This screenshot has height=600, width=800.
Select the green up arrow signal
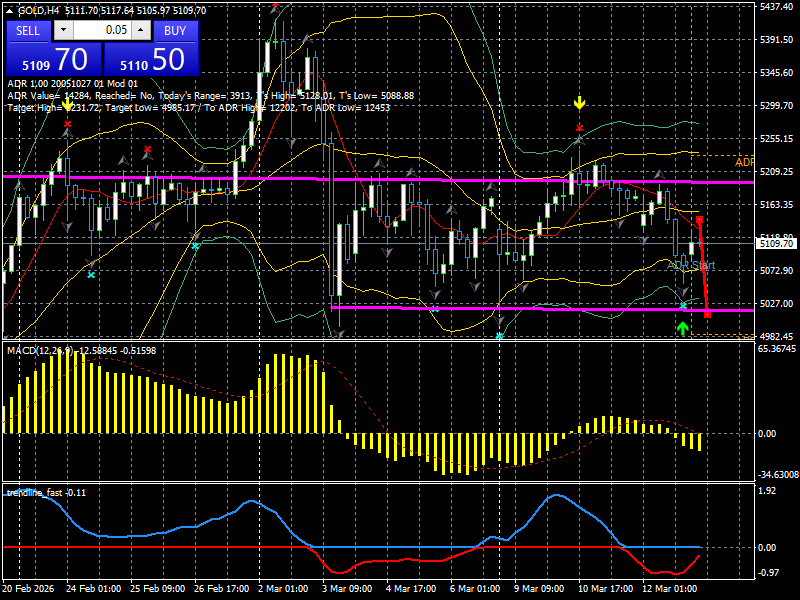[x=683, y=328]
